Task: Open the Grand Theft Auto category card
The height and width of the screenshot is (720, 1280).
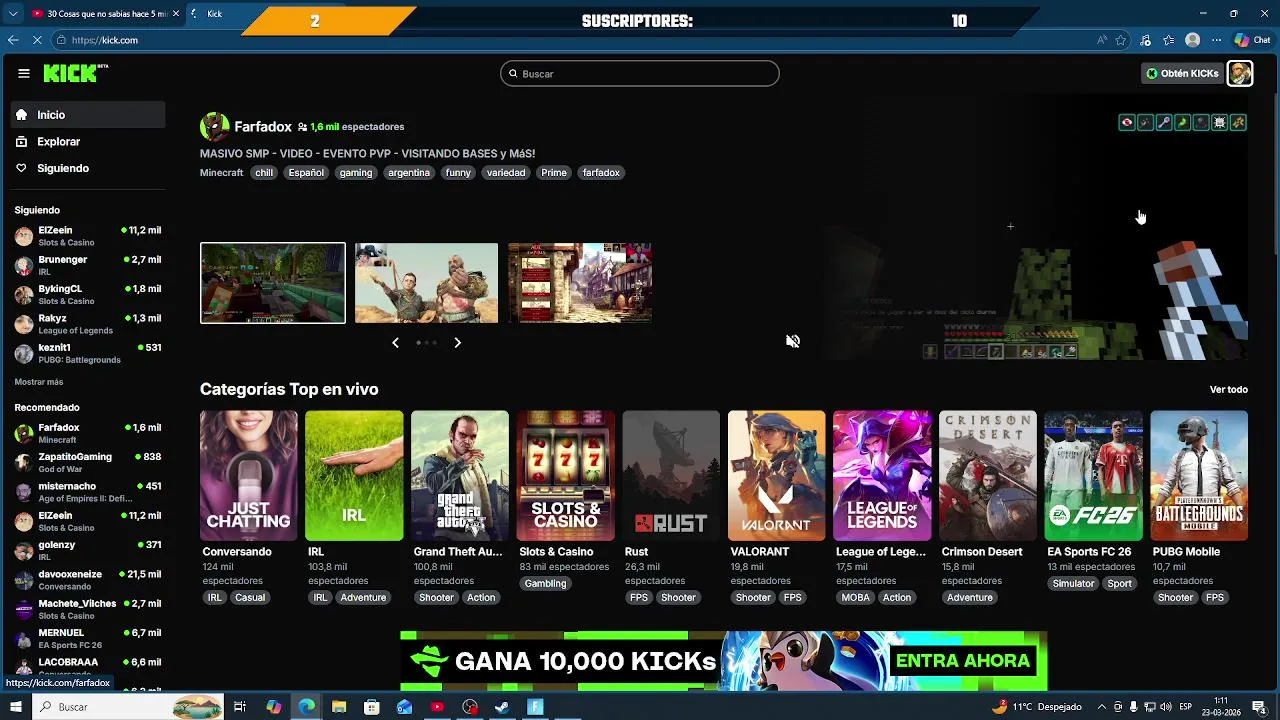Action: 460,476
